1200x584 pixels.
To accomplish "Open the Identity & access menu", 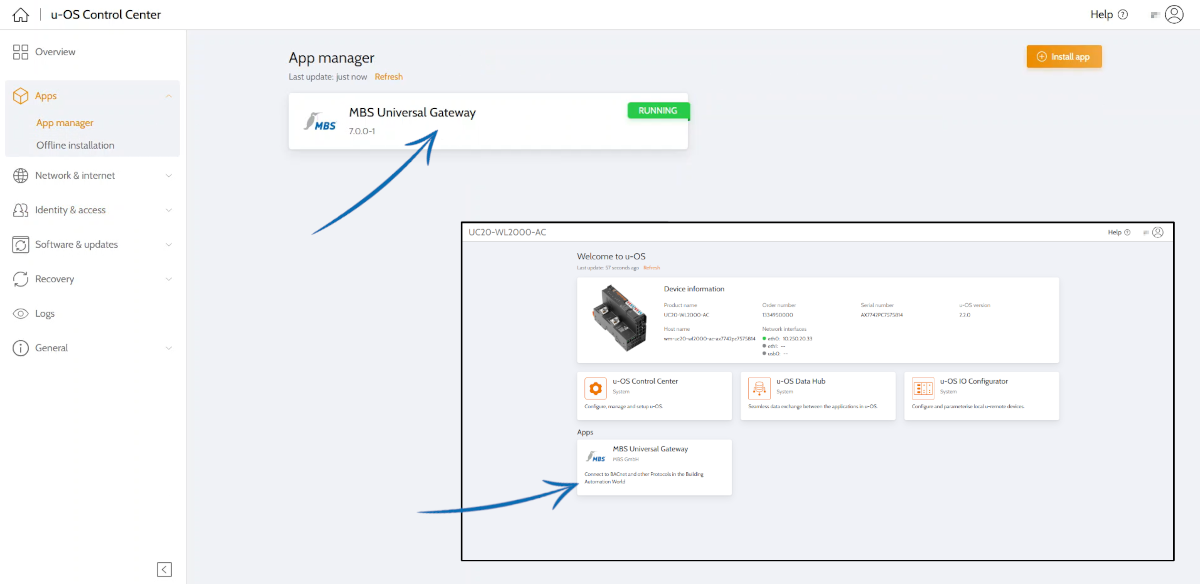I will coord(92,210).
